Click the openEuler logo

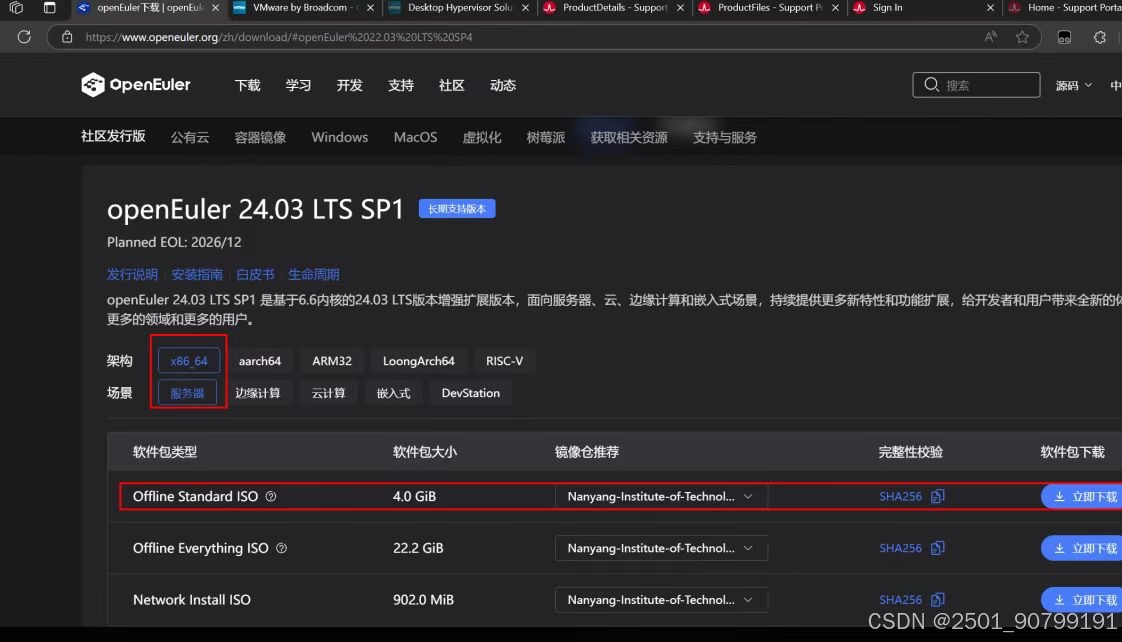(136, 84)
